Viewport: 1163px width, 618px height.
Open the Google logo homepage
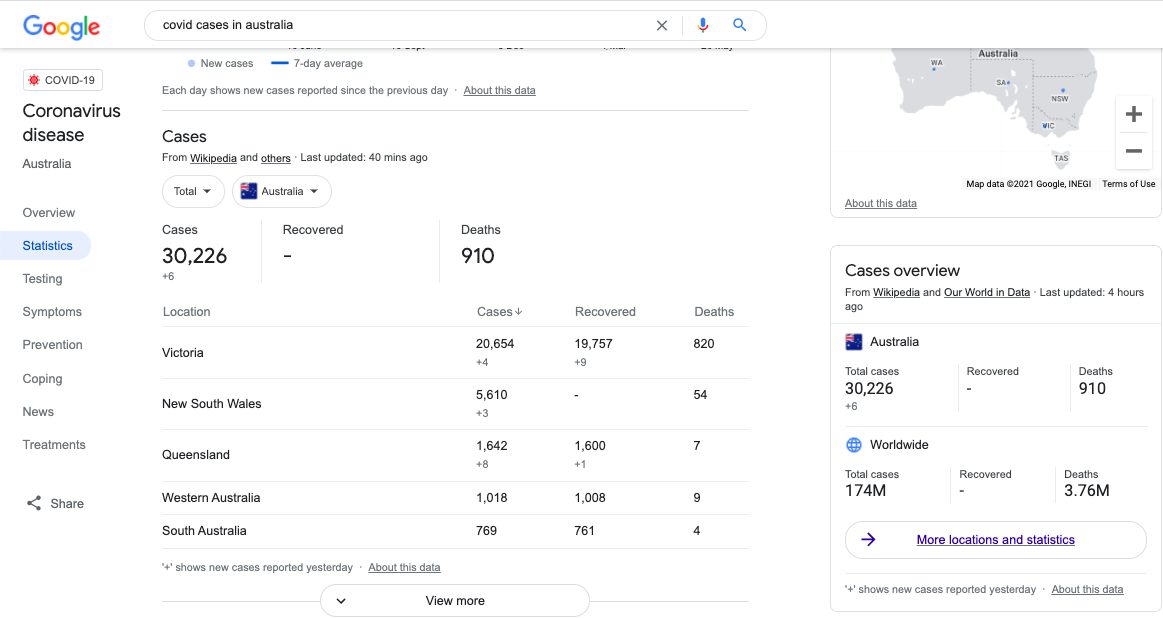(62, 26)
